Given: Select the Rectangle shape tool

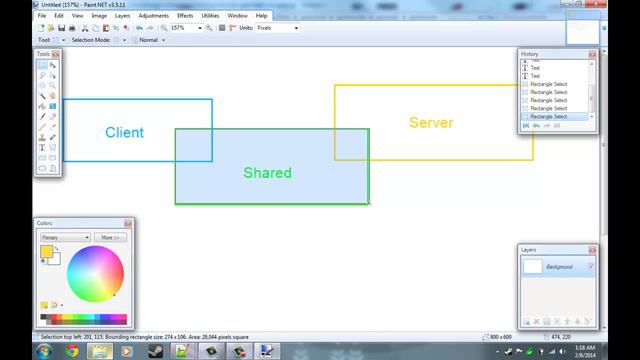Looking at the screenshot, I should pyautogui.click(x=42, y=158).
